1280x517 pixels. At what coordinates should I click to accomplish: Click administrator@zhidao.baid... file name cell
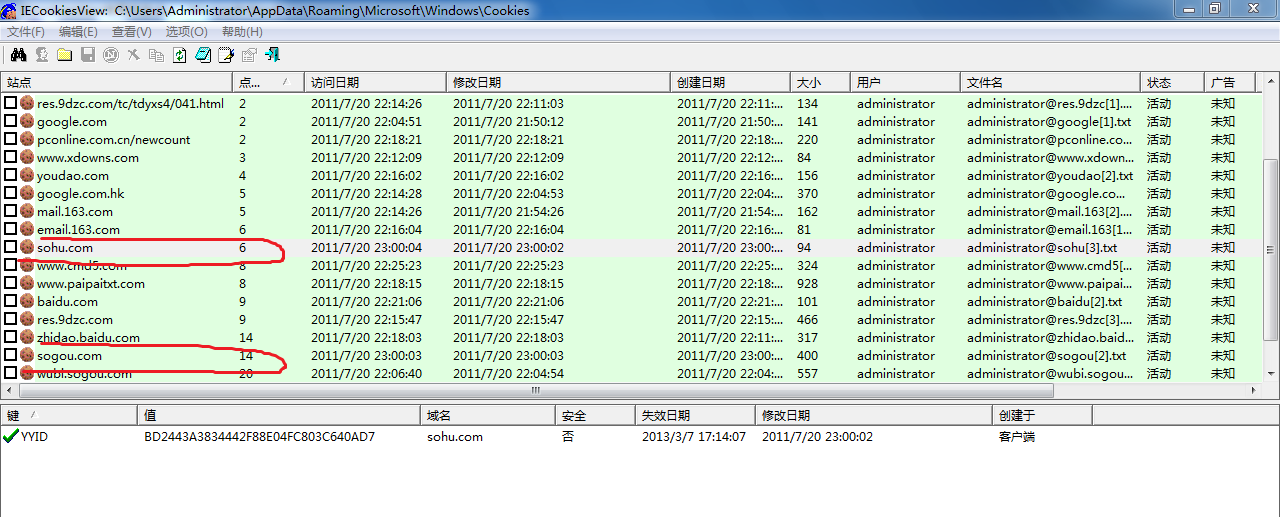coord(1050,337)
